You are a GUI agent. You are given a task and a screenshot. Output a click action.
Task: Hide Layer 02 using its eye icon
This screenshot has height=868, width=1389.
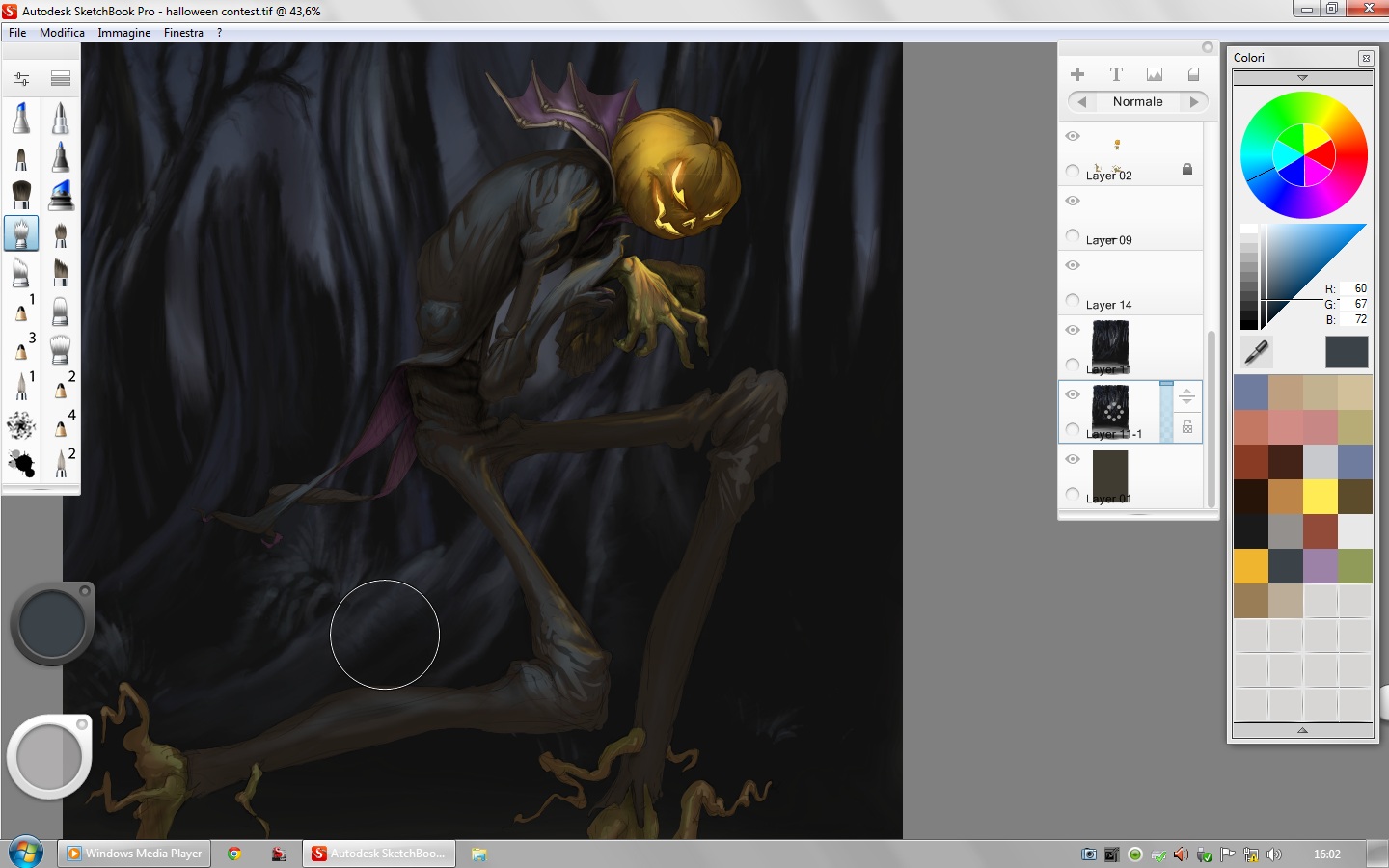pos(1073,136)
